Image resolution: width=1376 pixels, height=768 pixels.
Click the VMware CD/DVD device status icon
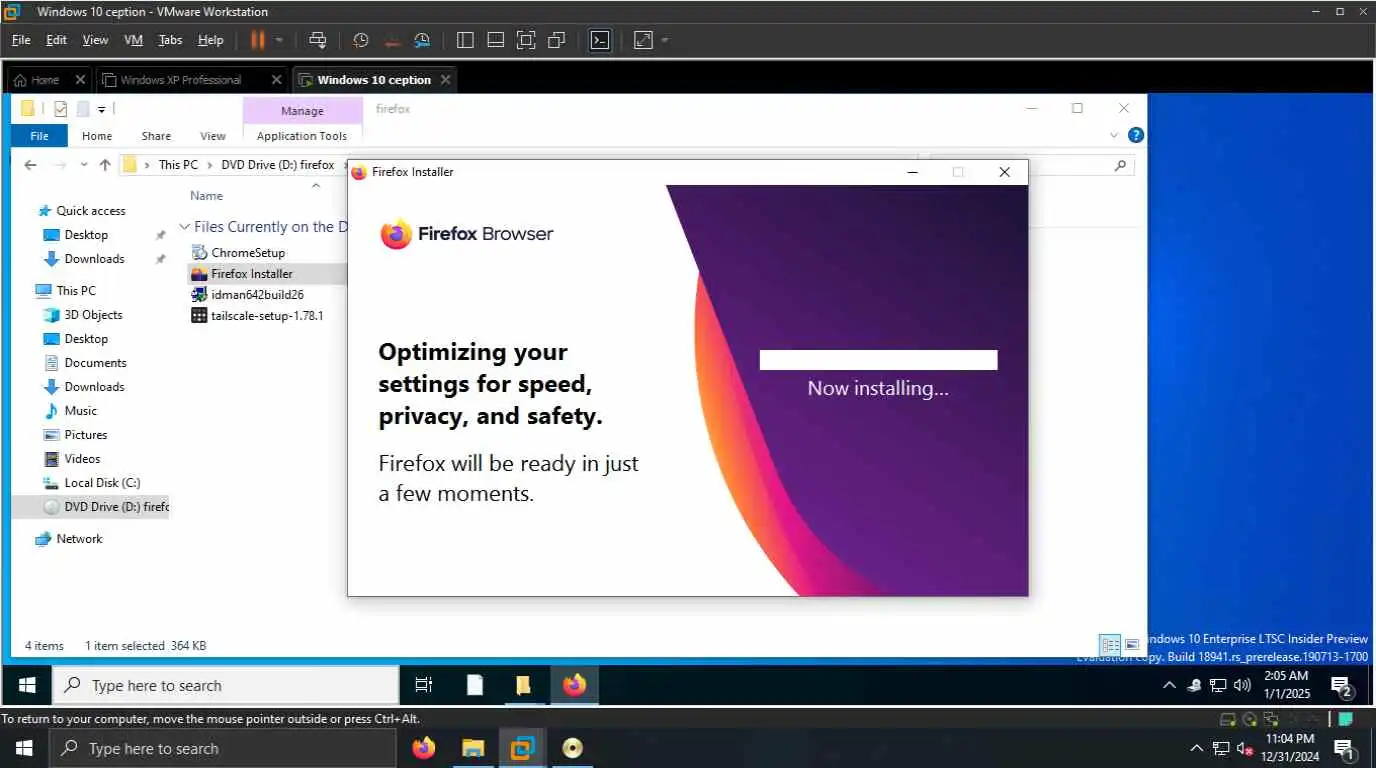pyautogui.click(x=1249, y=719)
